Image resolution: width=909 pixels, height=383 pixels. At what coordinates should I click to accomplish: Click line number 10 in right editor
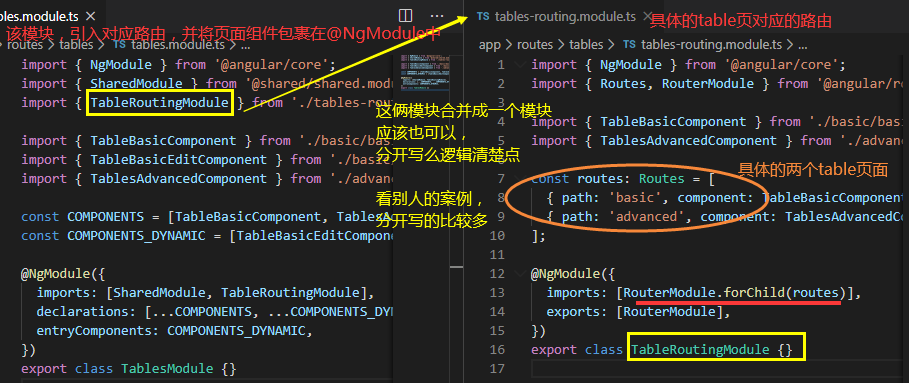click(497, 236)
